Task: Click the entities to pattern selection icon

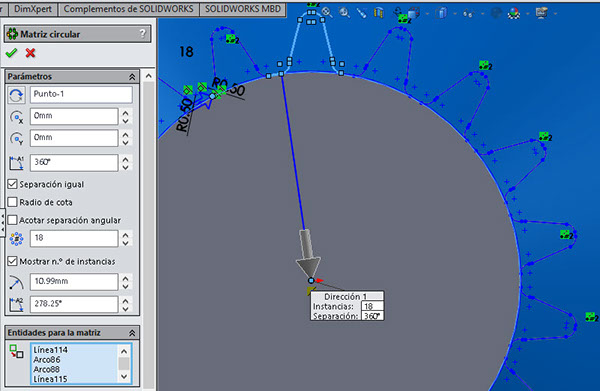Action: (x=16, y=352)
